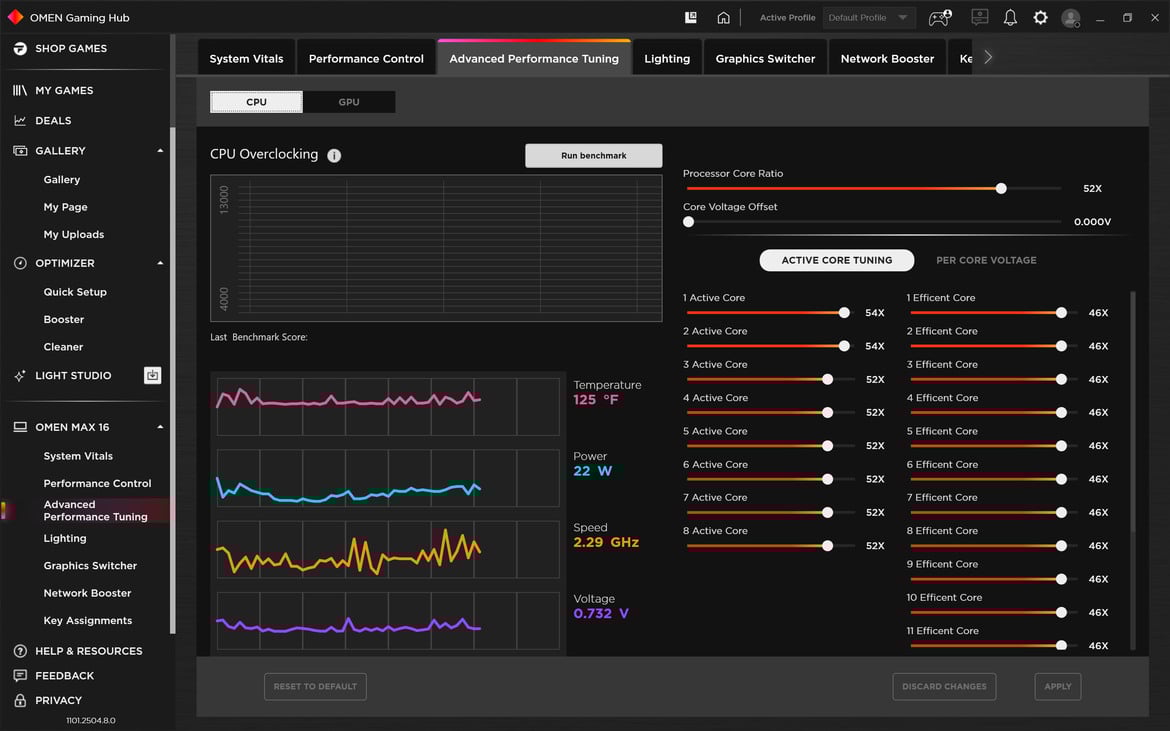The image size is (1170, 731).
Task: Click the partially hidden Ke tab
Action: pos(960,58)
